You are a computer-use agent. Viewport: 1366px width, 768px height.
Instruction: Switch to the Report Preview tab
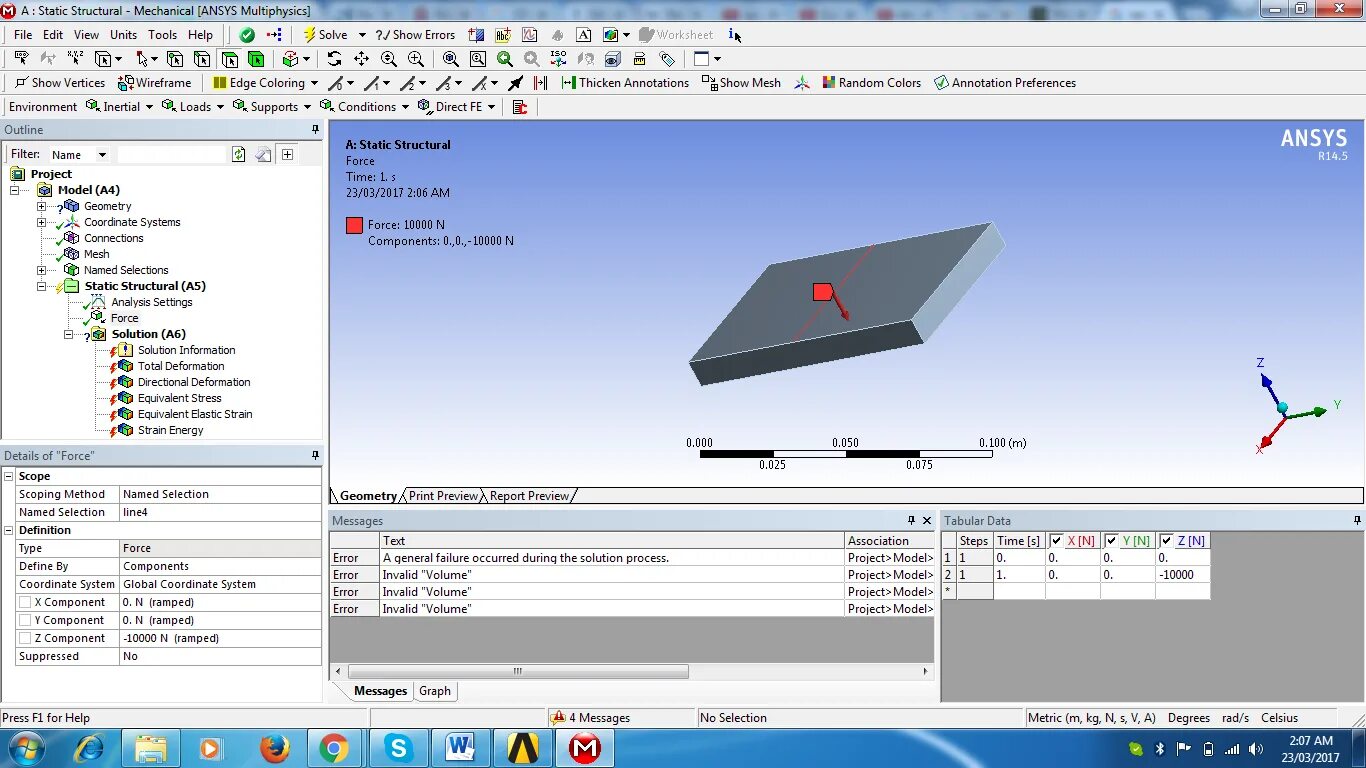529,496
